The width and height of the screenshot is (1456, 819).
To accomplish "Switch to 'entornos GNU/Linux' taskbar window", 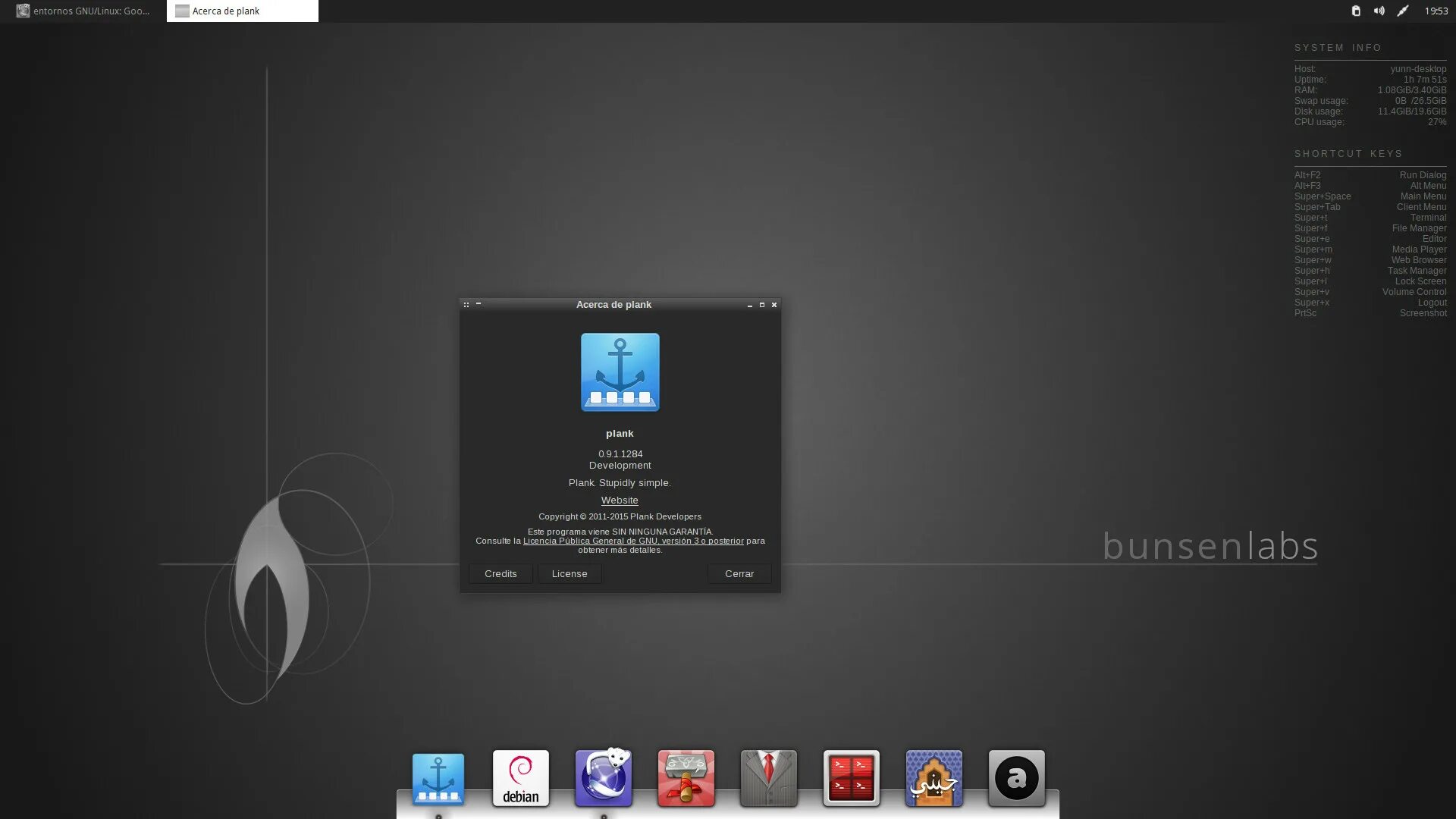I will click(x=83, y=11).
